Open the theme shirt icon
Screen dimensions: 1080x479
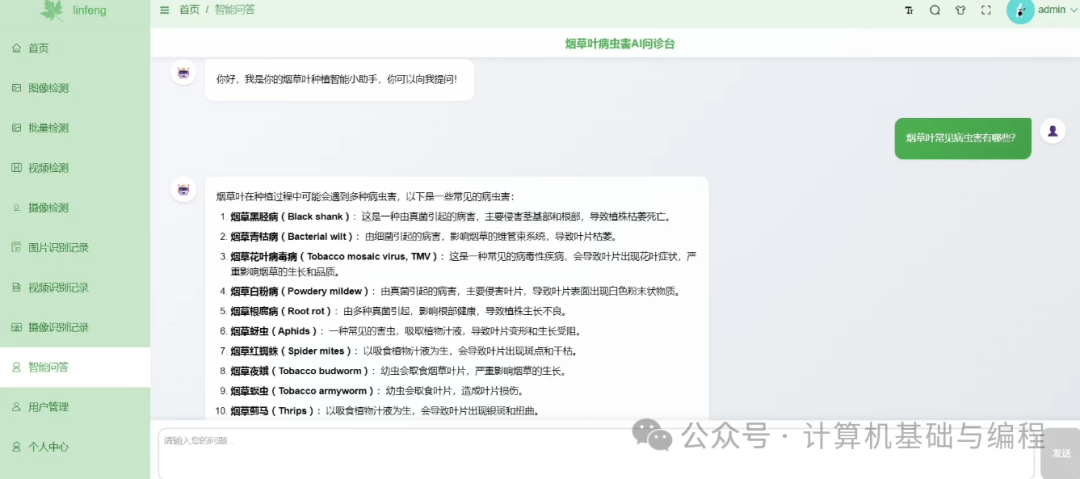(960, 10)
